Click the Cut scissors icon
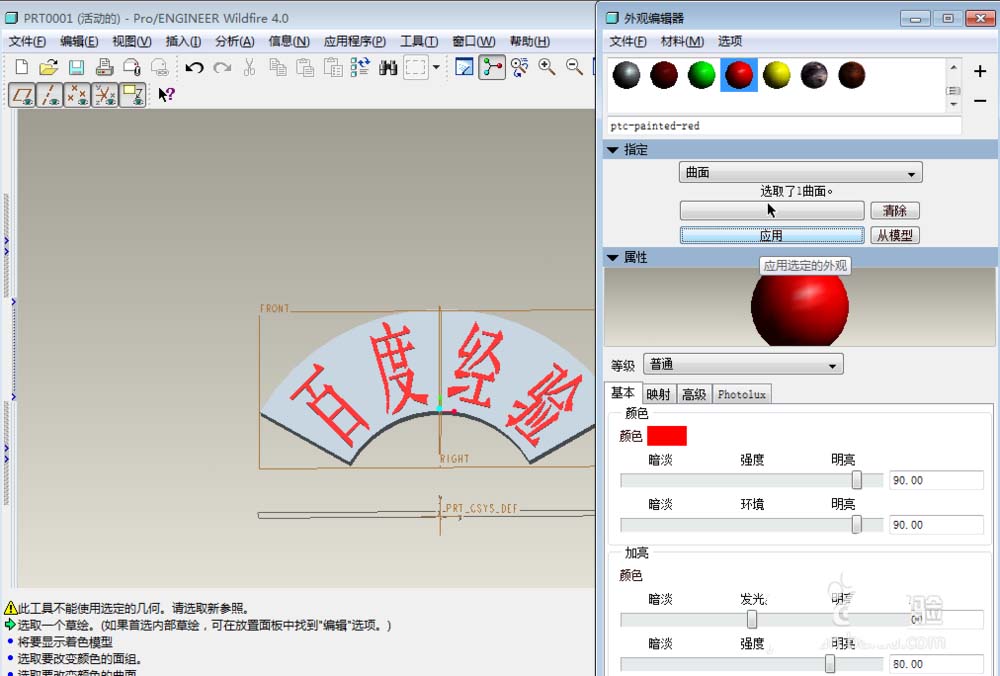This screenshot has height=676, width=1000. click(249, 67)
